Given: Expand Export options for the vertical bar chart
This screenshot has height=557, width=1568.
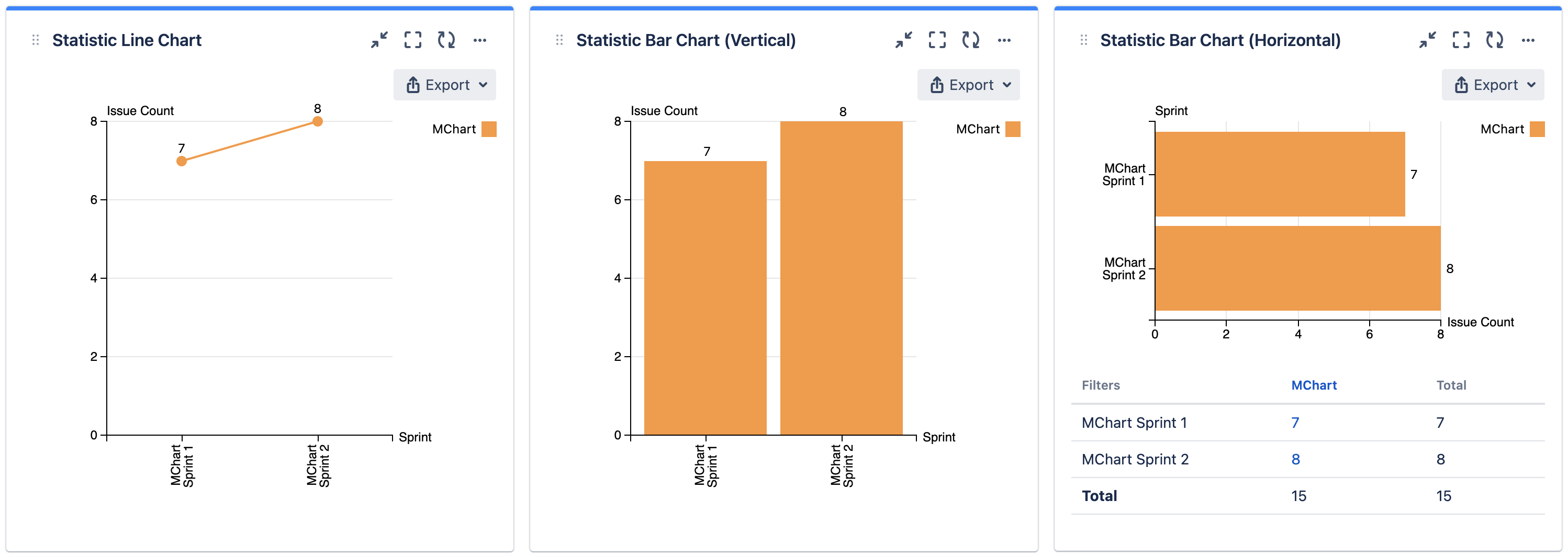Looking at the screenshot, I should [968, 85].
